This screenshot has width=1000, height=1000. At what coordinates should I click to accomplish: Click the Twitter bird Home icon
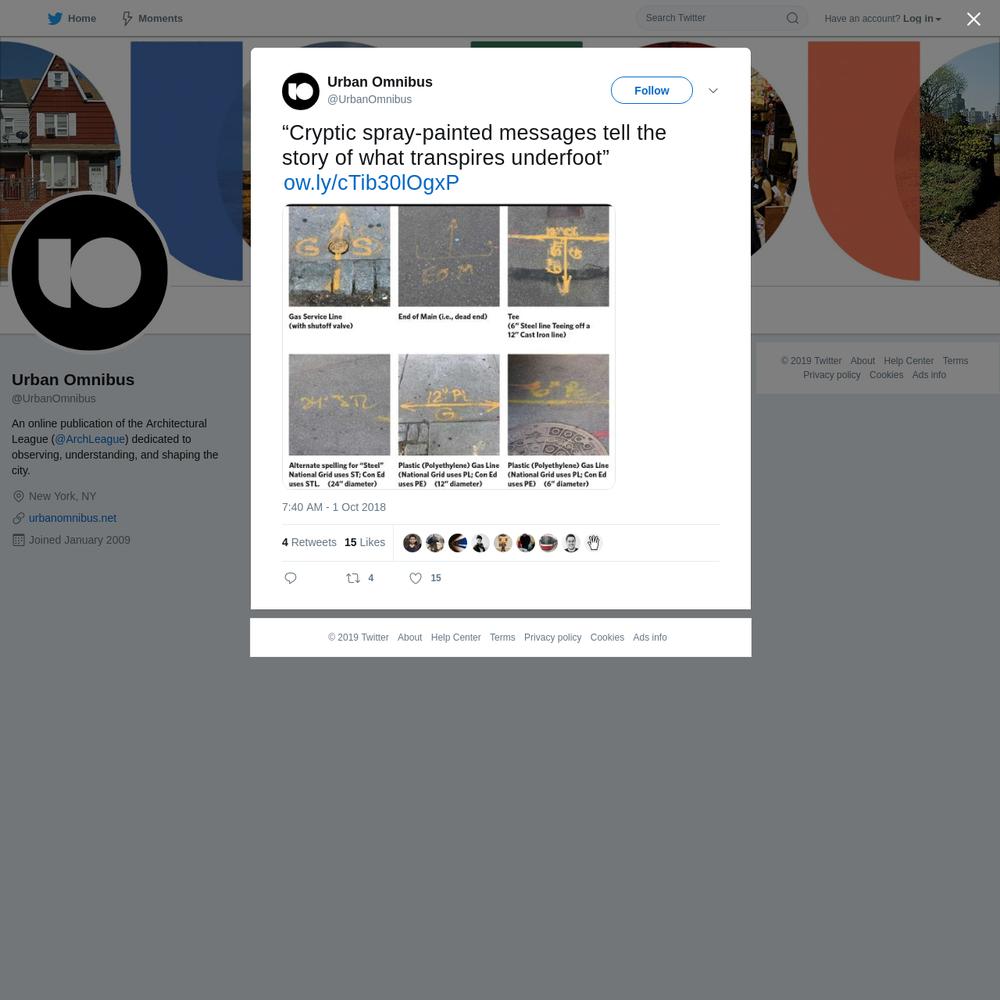pyautogui.click(x=55, y=18)
